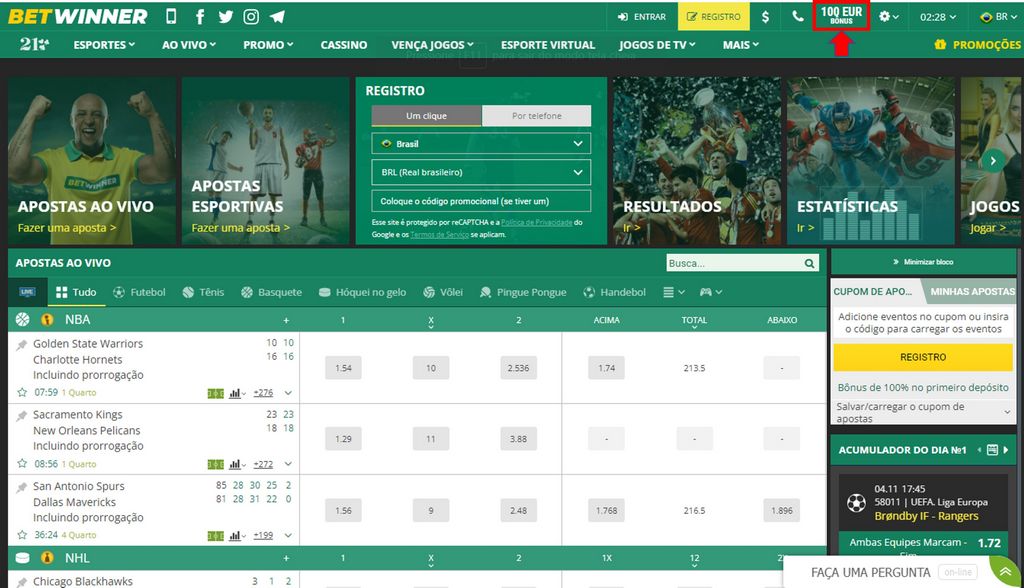Open the ESPORTE VIRTUAL menu item

tap(548, 44)
